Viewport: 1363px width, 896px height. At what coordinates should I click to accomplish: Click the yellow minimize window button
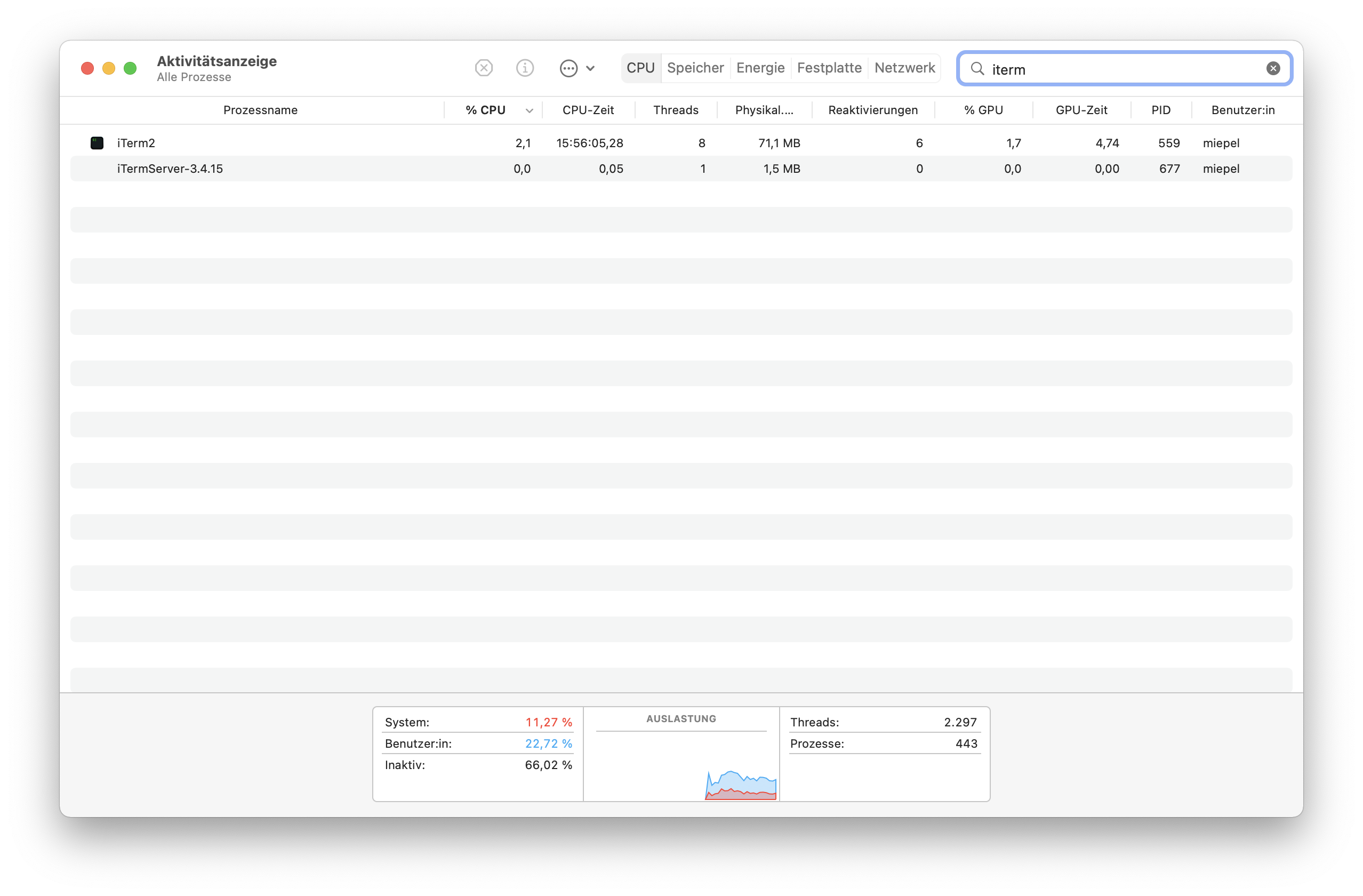[x=109, y=69]
